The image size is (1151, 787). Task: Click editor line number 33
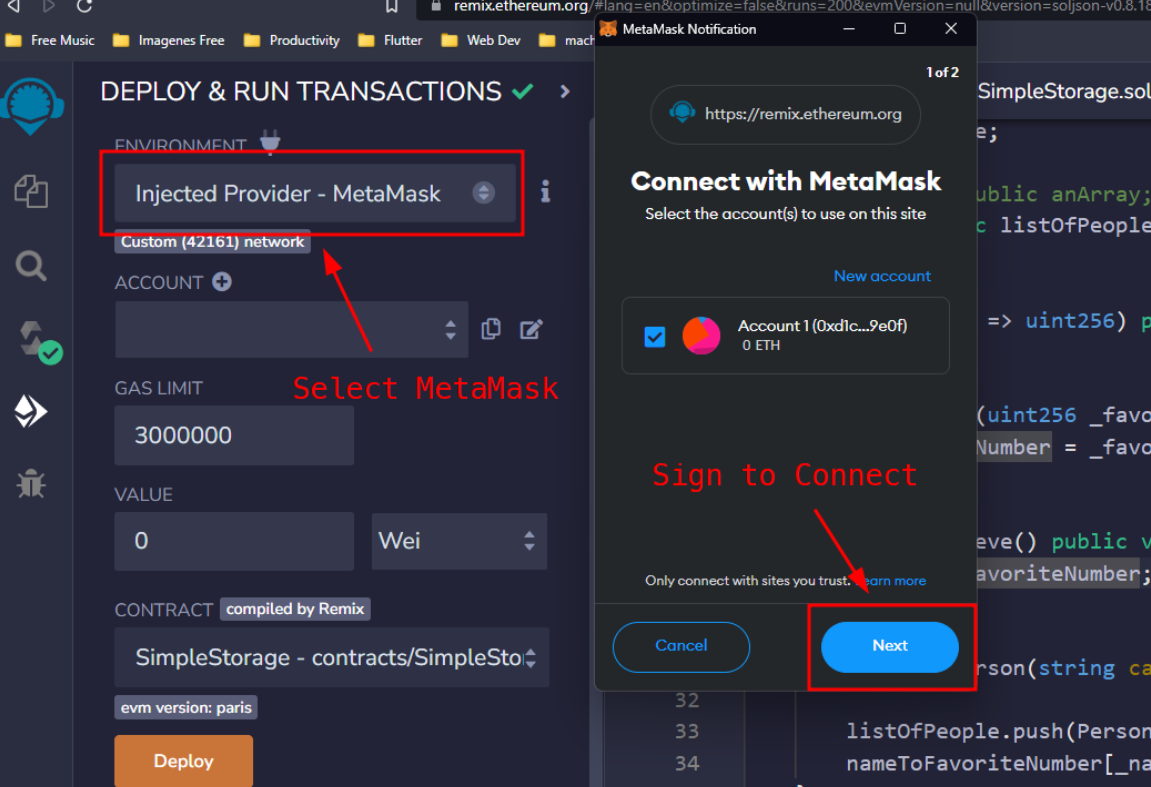[687, 731]
